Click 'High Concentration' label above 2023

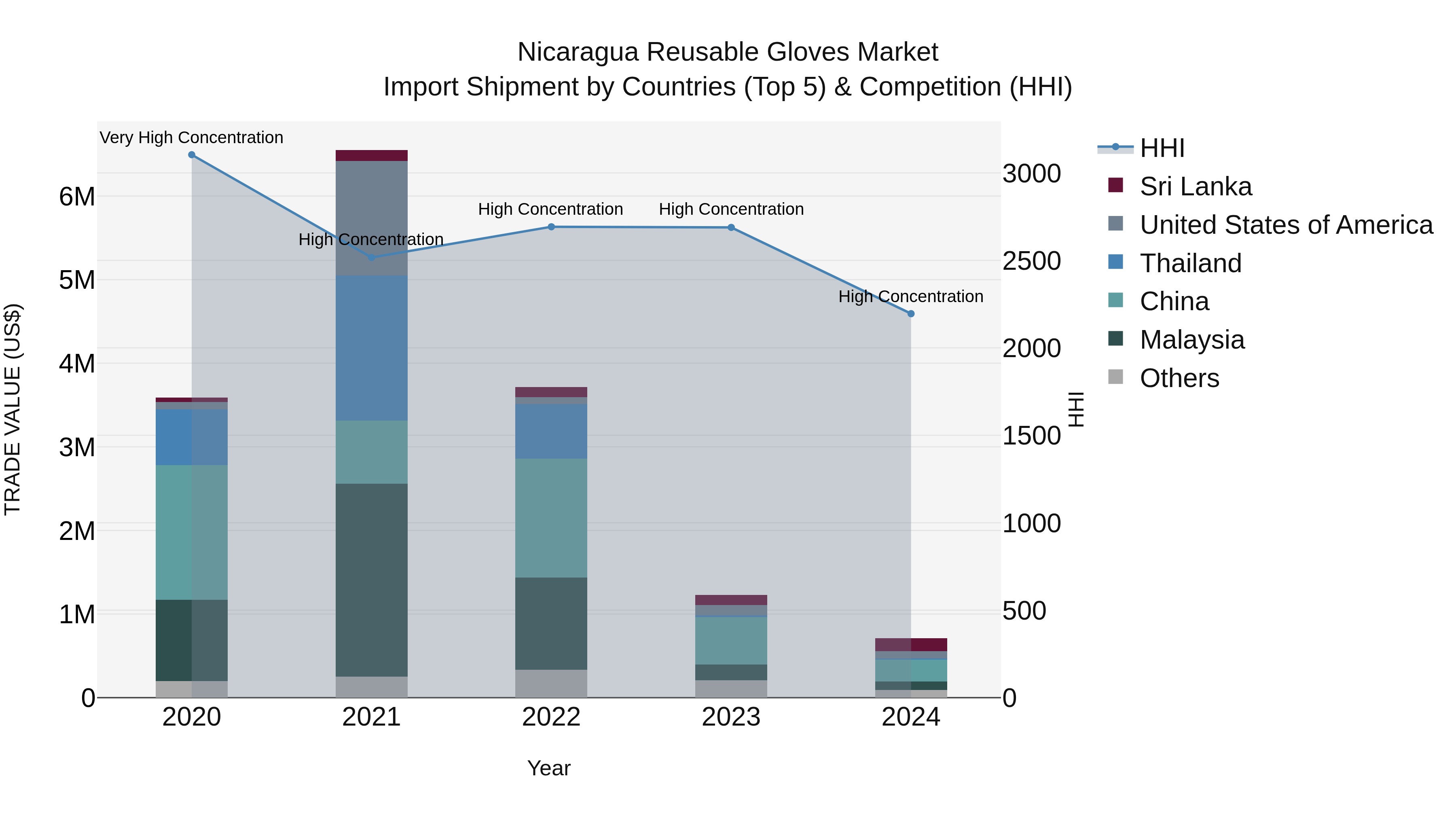click(x=731, y=209)
